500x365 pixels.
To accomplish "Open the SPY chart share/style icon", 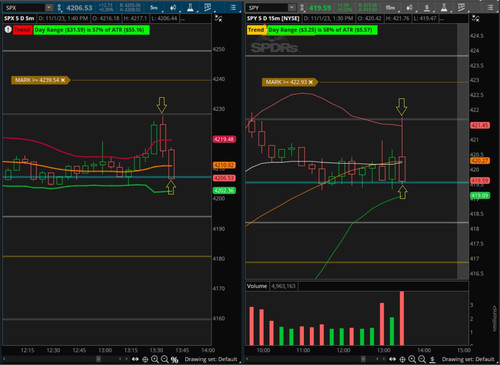I will 410,7.
